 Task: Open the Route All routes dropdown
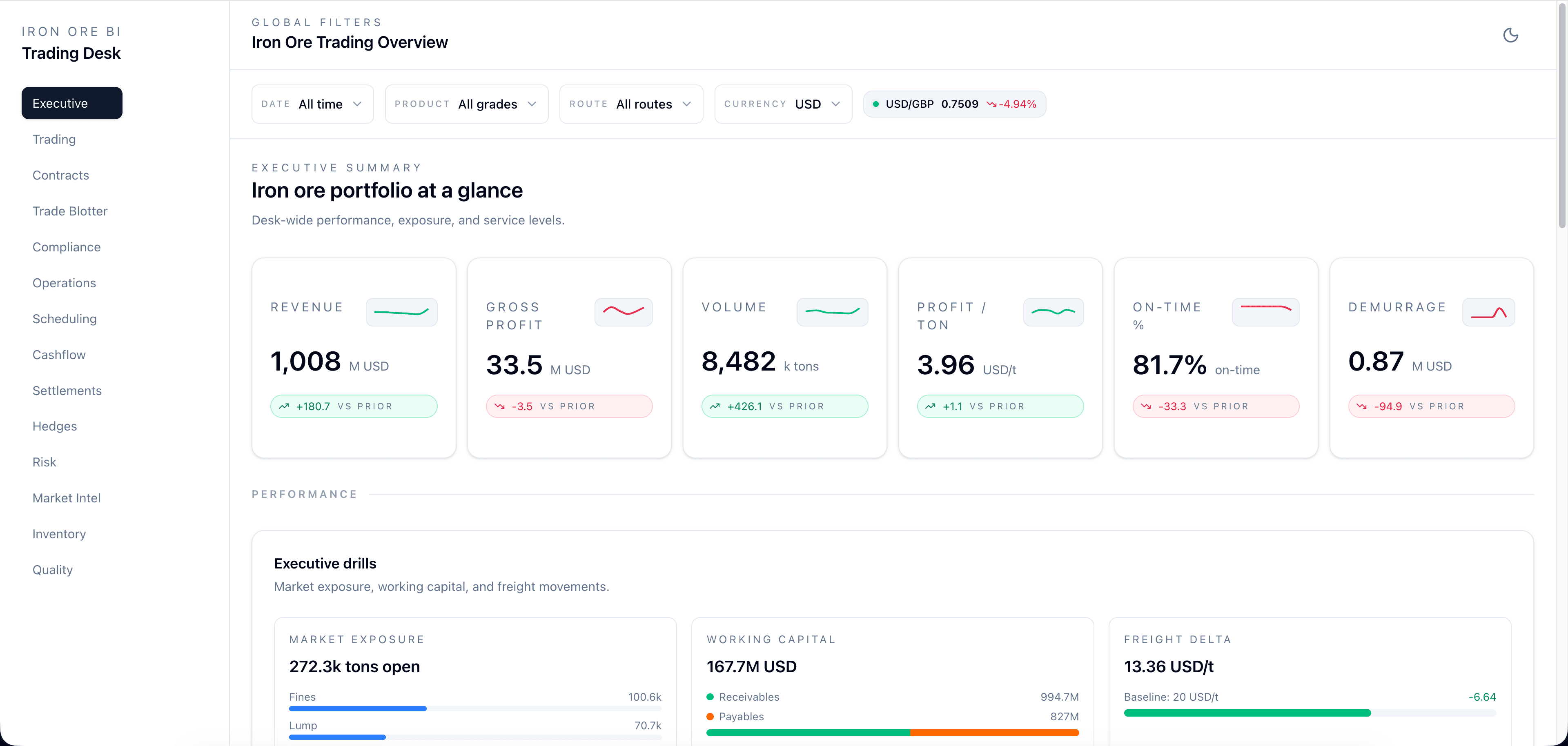tap(631, 104)
